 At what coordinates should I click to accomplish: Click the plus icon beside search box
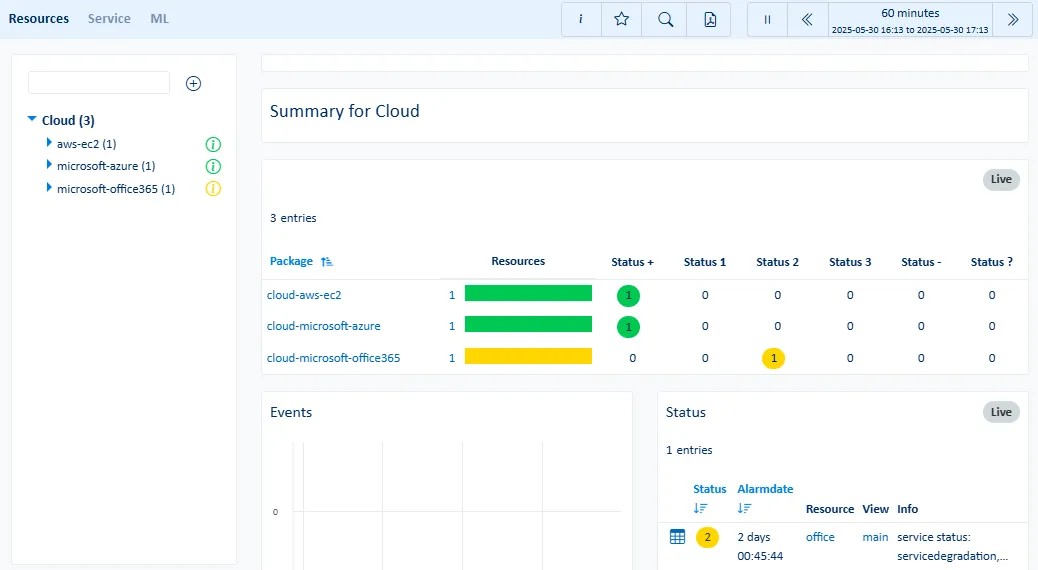click(x=194, y=83)
